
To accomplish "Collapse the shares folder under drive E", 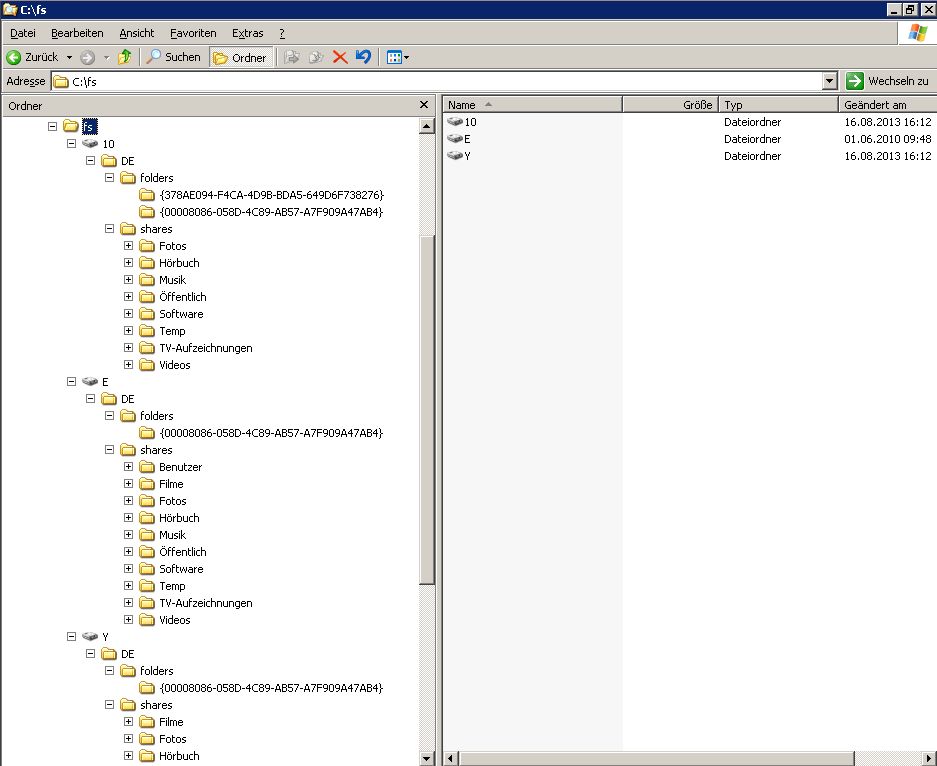I will 110,450.
